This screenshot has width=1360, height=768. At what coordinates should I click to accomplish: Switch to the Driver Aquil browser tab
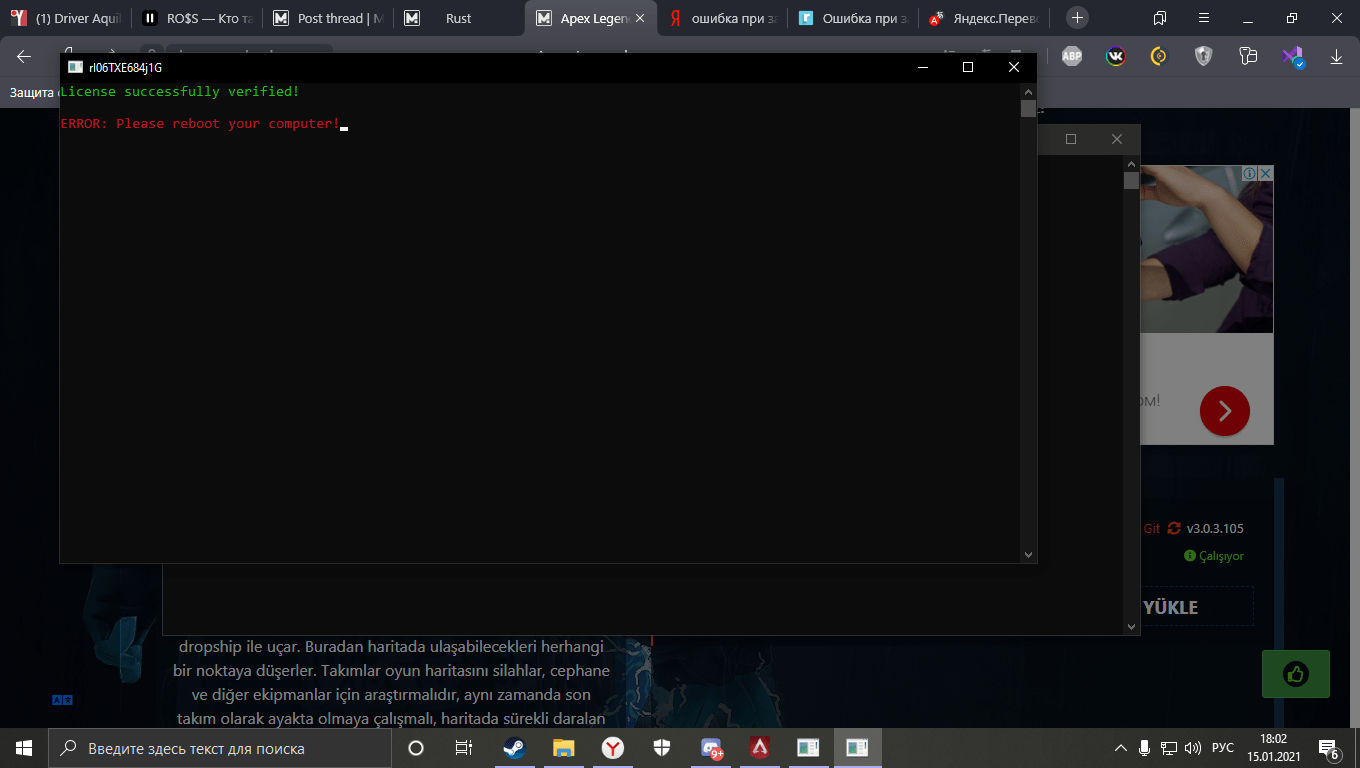tap(66, 18)
